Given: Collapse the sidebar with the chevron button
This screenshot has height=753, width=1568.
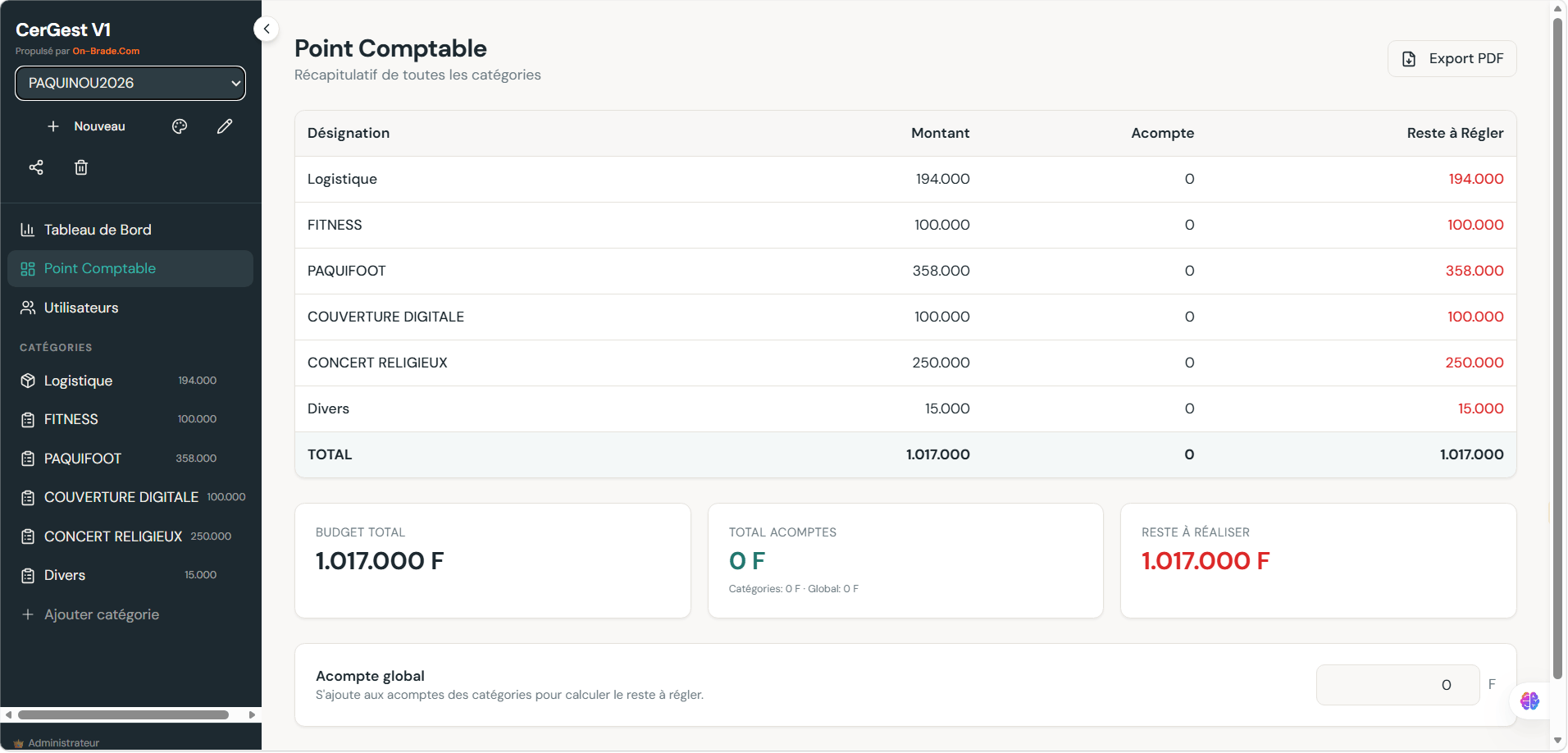Looking at the screenshot, I should pos(266,29).
